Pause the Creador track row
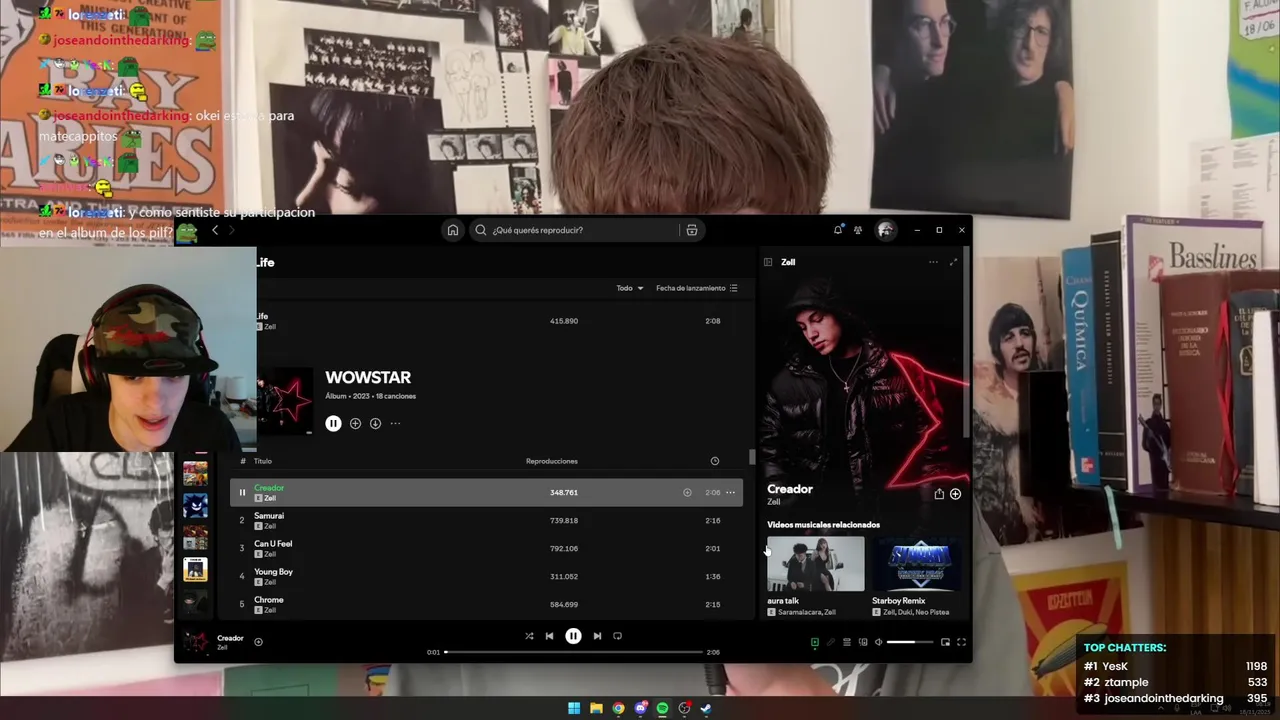This screenshot has width=1280, height=720. [242, 492]
